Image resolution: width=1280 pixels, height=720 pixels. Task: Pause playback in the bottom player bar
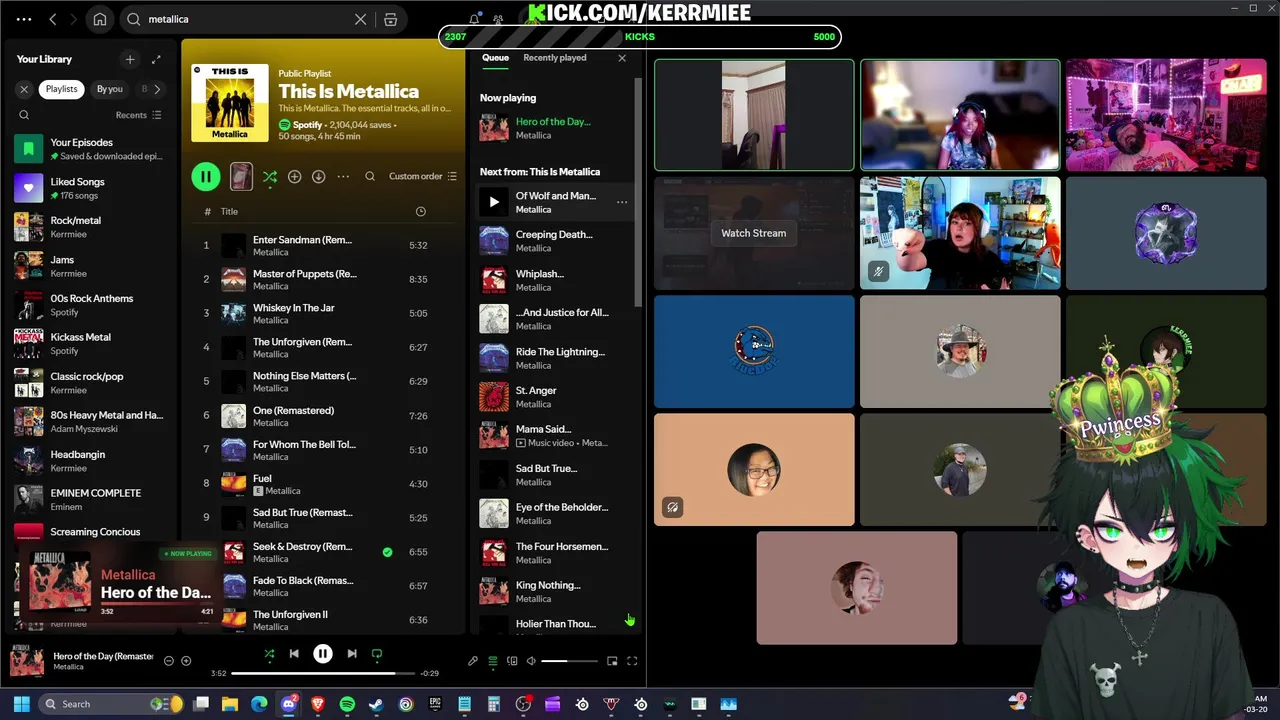[x=323, y=654]
